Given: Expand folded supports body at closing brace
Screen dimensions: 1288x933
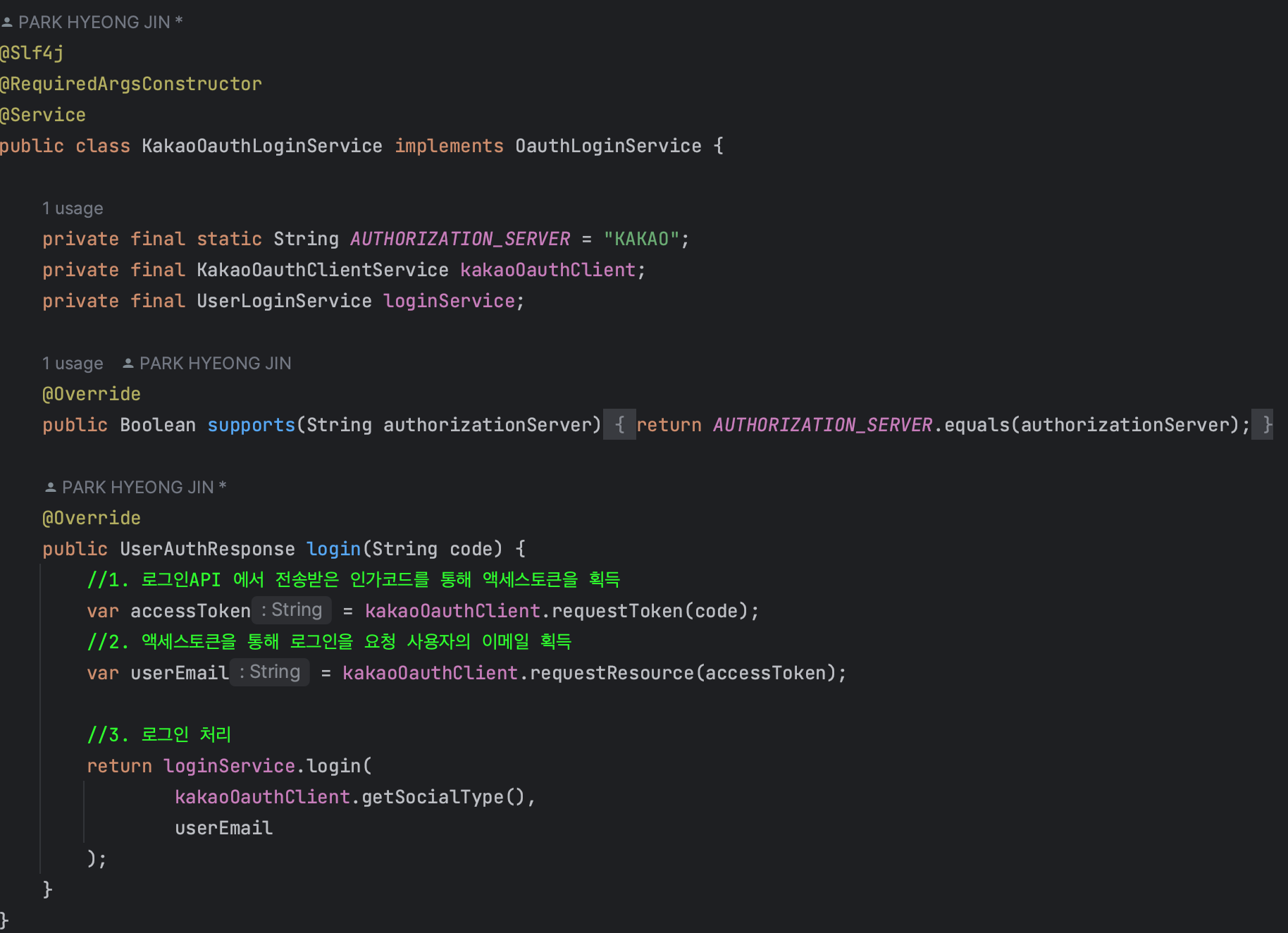Looking at the screenshot, I should tap(1263, 425).
